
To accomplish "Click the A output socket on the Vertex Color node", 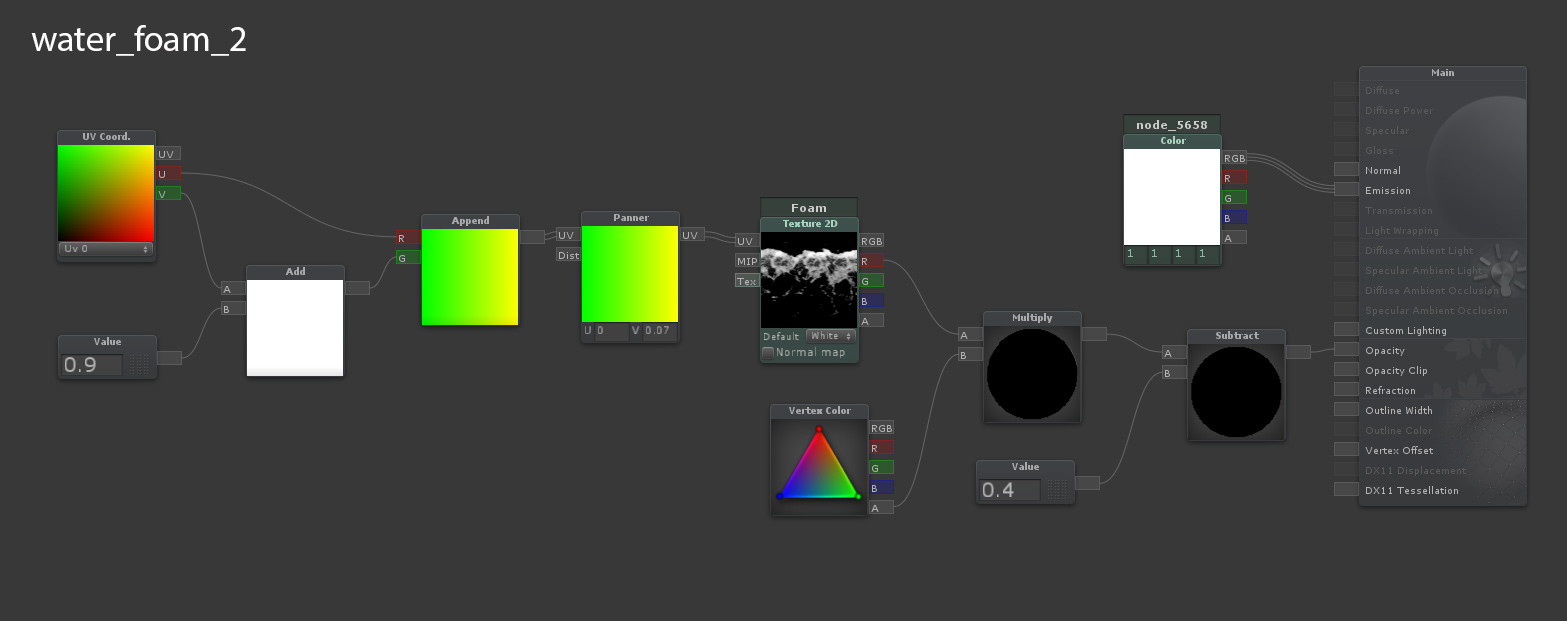I will point(879,507).
